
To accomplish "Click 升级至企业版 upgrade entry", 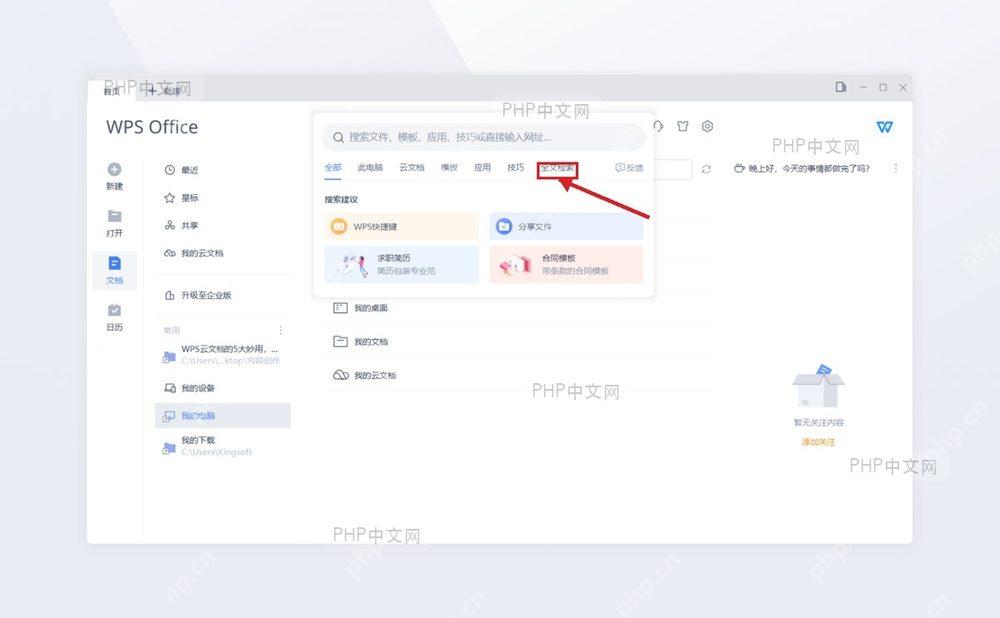I will click(x=198, y=295).
